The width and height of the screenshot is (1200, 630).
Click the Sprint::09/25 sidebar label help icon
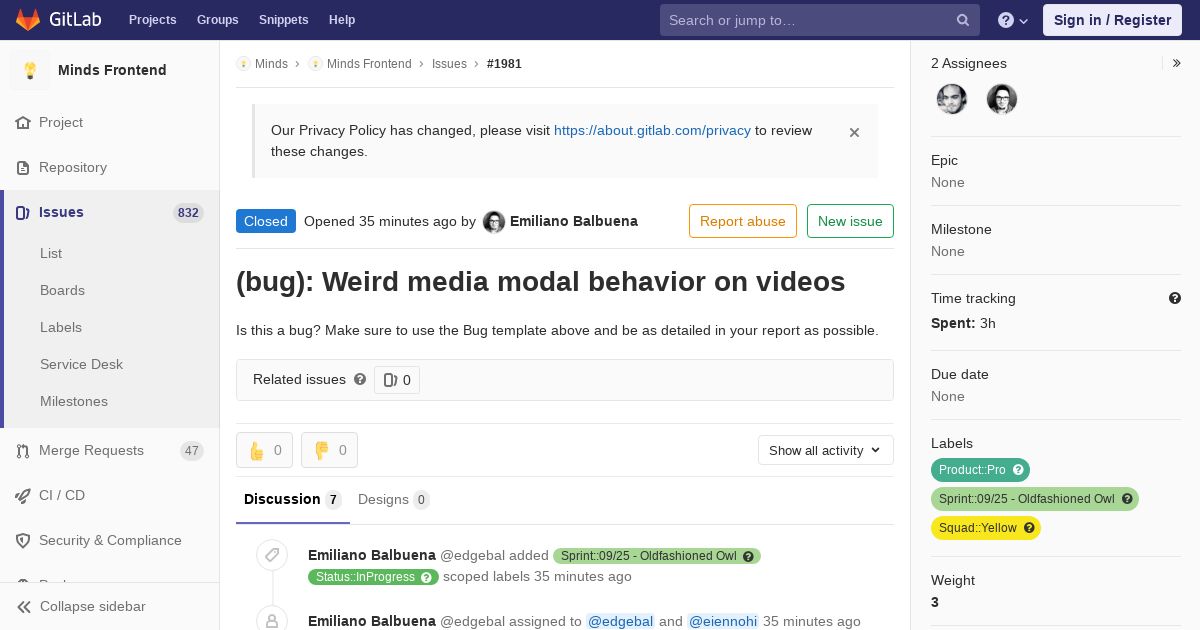pyautogui.click(x=1127, y=499)
